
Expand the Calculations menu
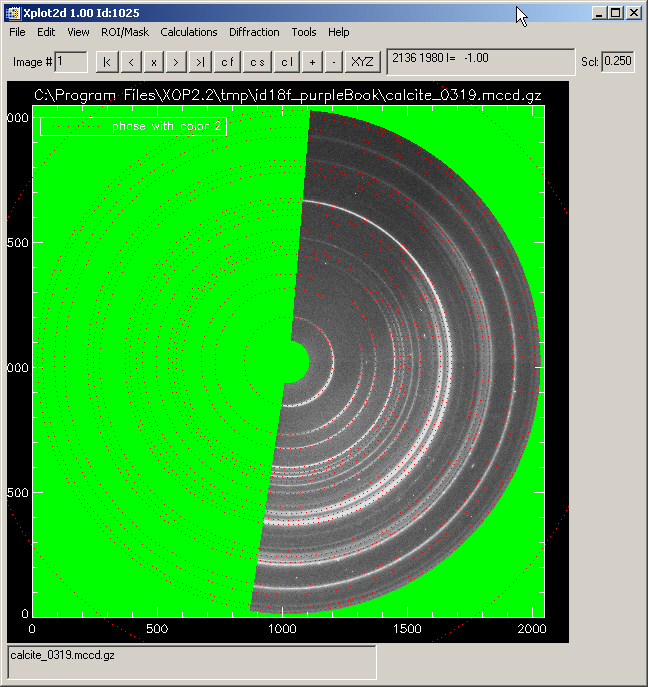188,32
